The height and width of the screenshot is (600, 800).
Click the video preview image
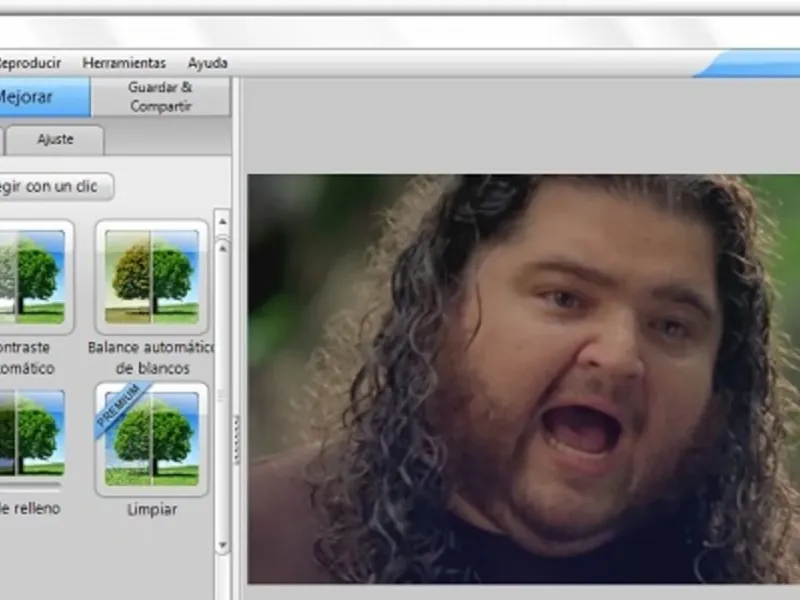(523, 379)
